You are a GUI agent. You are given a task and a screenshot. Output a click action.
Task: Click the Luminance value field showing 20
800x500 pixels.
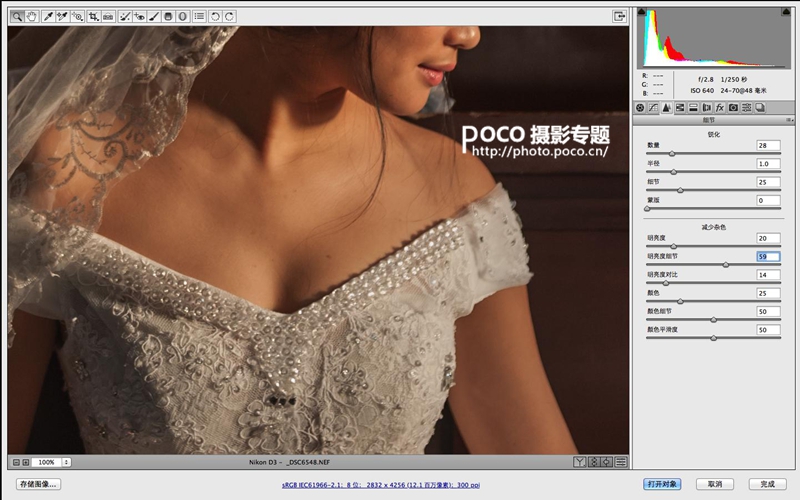(x=768, y=238)
